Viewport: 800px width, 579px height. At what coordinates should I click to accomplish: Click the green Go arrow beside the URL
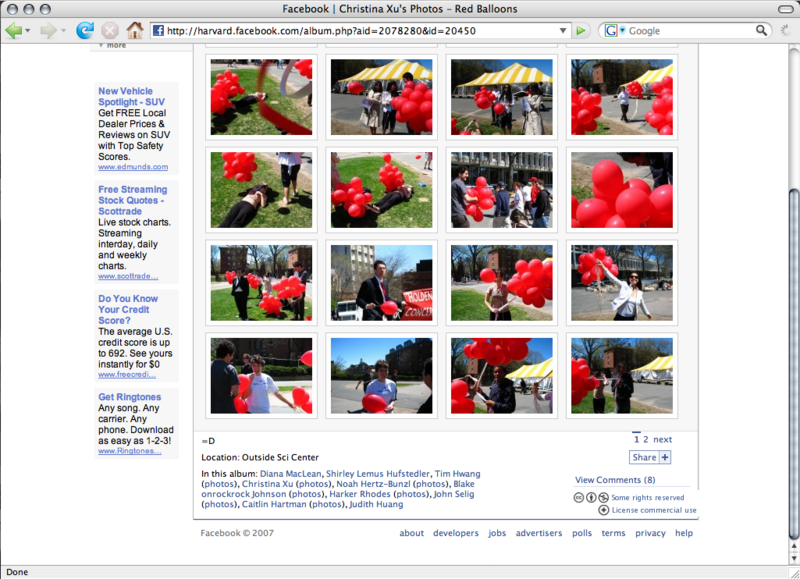(581, 31)
